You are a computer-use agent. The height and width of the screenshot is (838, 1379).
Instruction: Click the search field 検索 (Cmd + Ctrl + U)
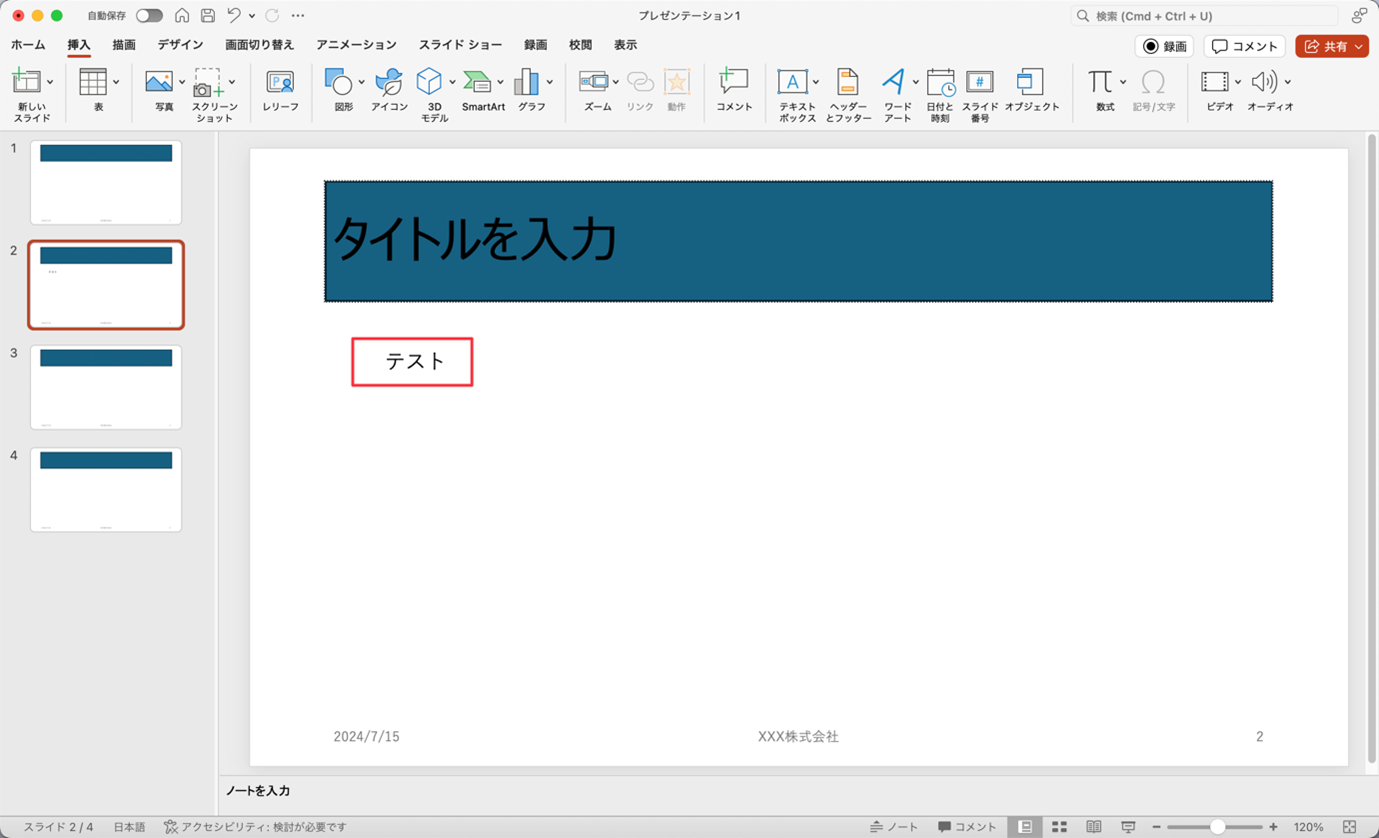[x=1204, y=16]
